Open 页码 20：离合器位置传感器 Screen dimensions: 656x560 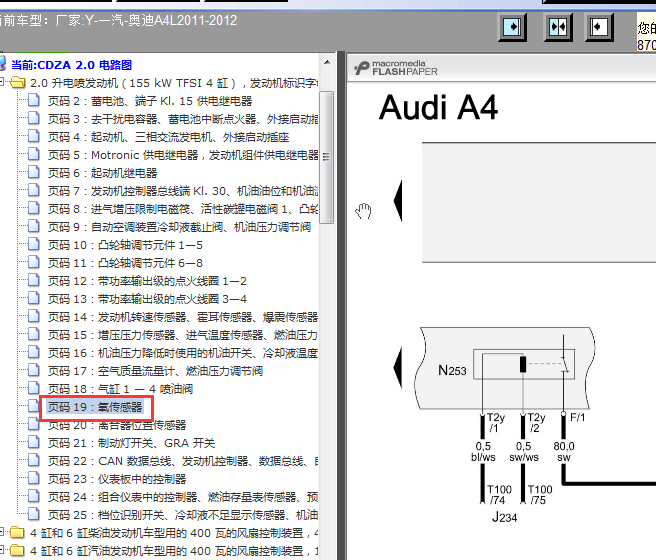click(117, 425)
